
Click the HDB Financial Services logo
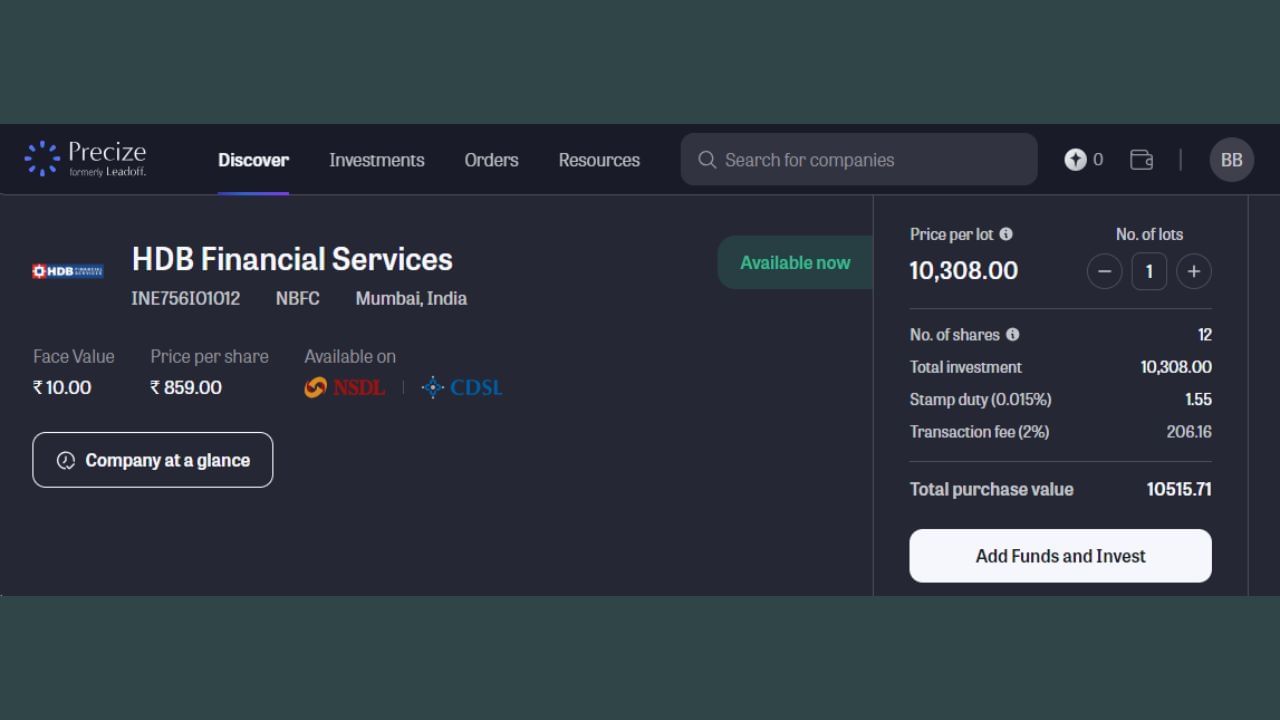coord(68,271)
